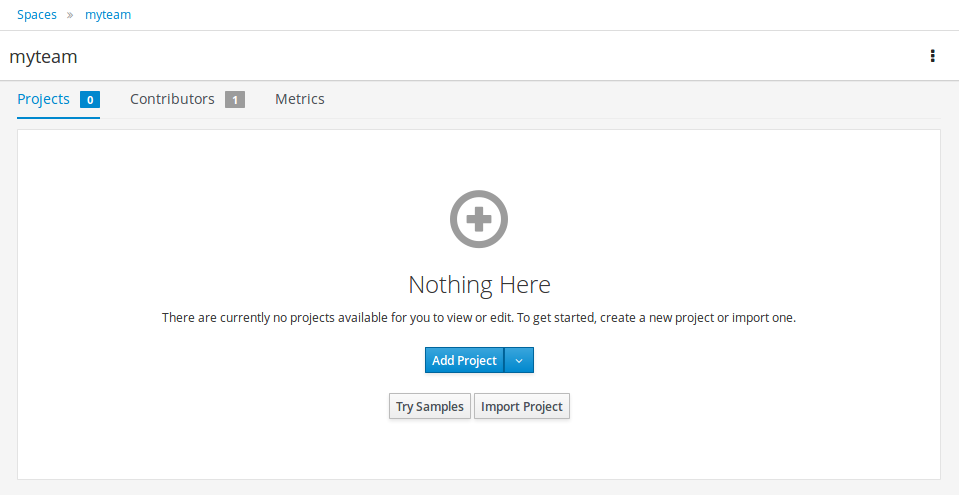Click the Try Samples button
The image size is (959, 495).
430,407
